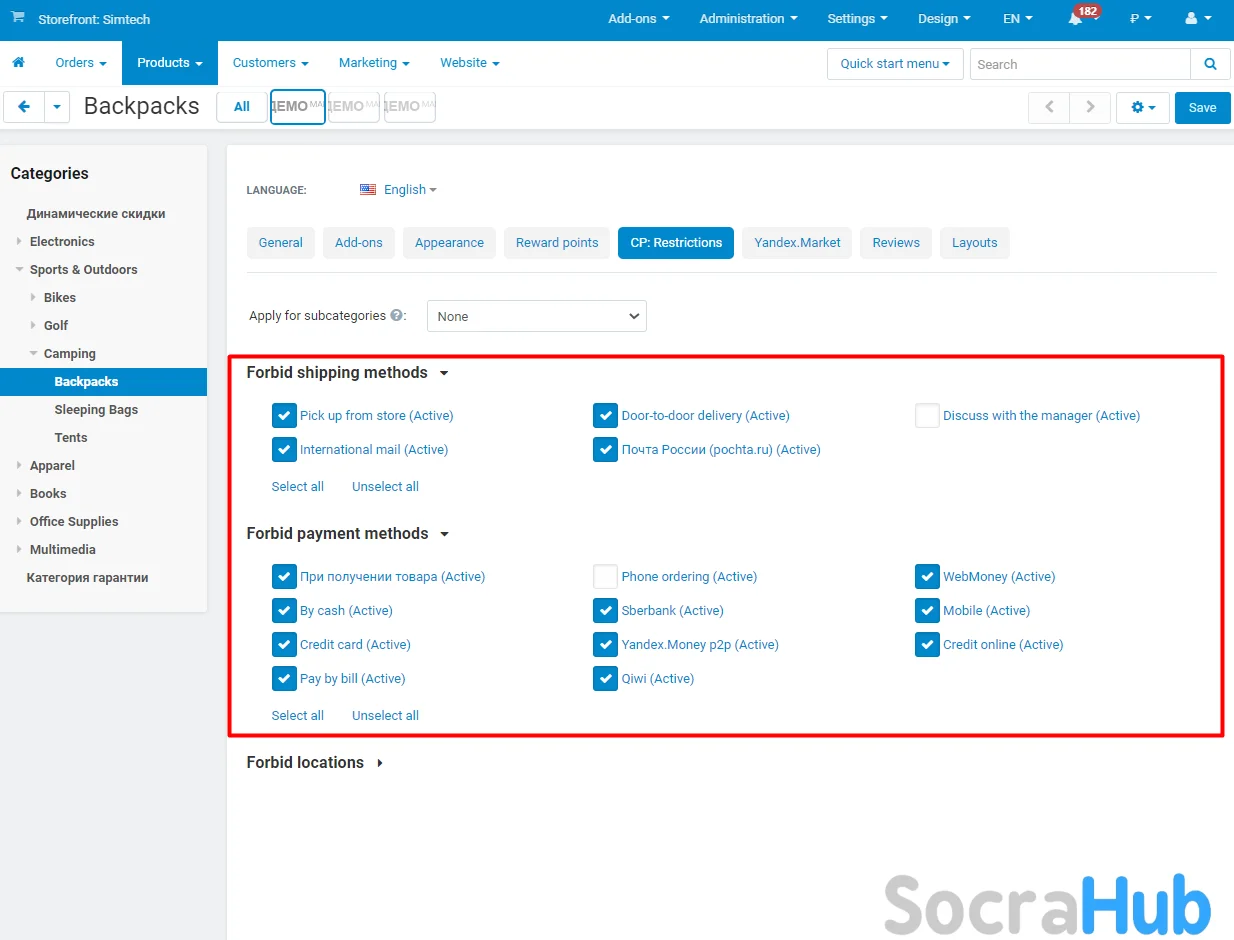Open the Apply for subcategories dropdown
This screenshot has width=1234, height=940.
[x=537, y=316]
